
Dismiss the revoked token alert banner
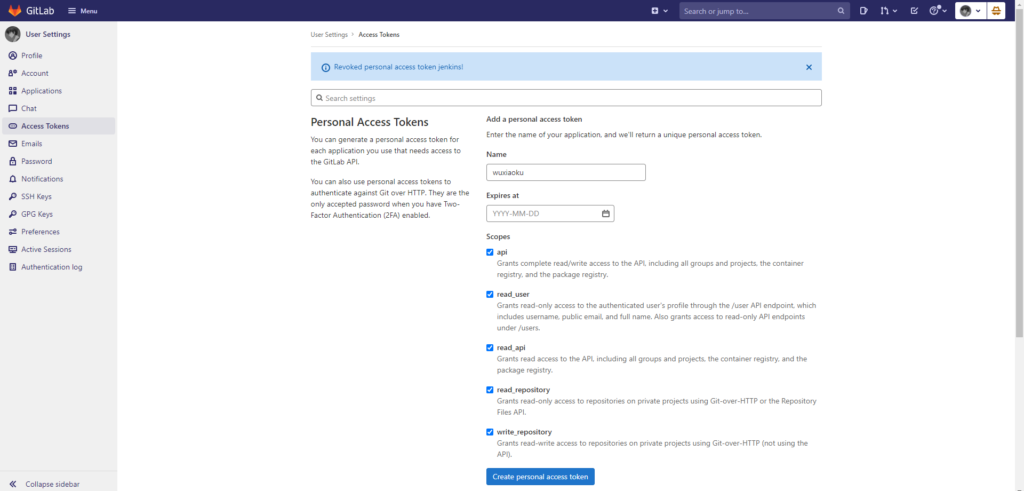808,67
